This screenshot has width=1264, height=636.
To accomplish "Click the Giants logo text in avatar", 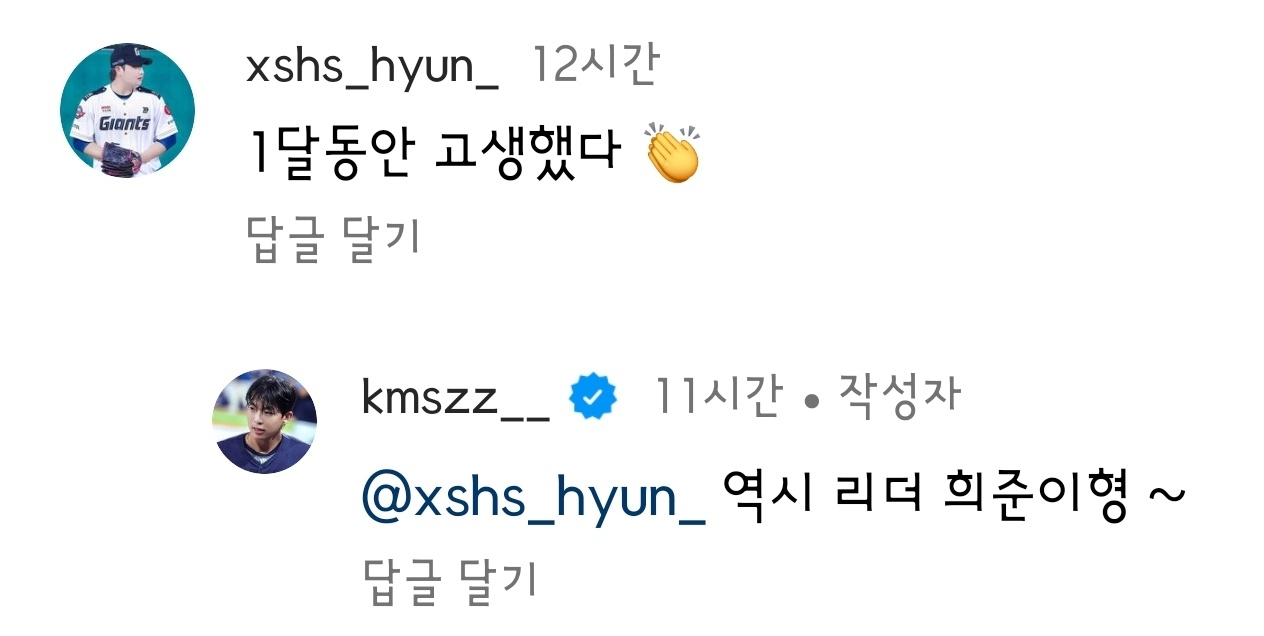I will point(124,123).
